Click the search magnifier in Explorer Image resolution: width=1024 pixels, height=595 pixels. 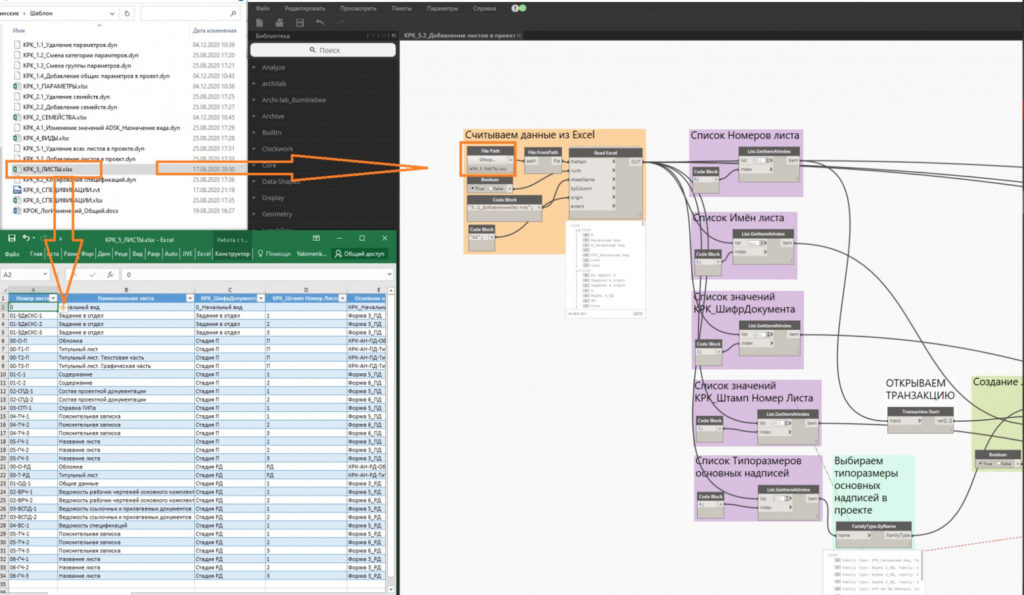[x=233, y=13]
